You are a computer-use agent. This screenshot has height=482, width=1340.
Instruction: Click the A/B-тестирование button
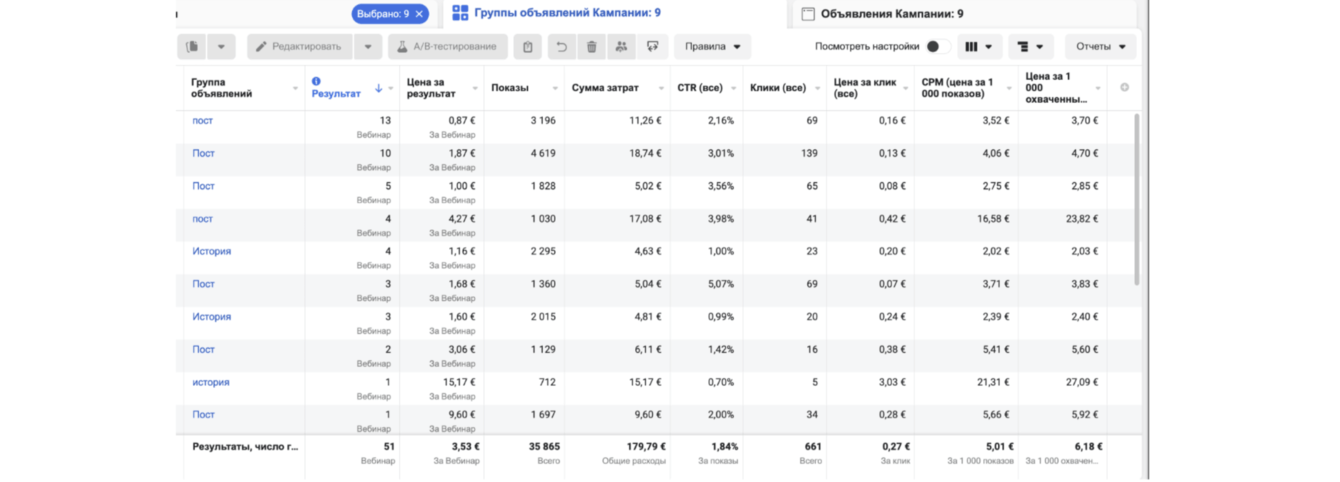[447, 47]
